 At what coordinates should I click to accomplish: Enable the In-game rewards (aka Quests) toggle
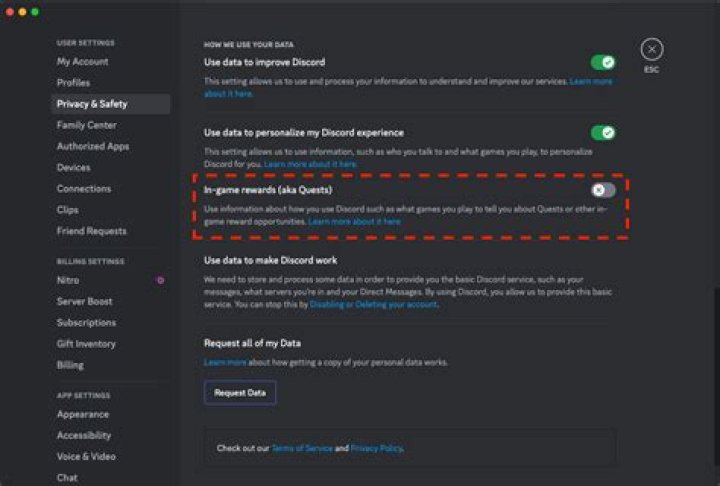point(602,190)
